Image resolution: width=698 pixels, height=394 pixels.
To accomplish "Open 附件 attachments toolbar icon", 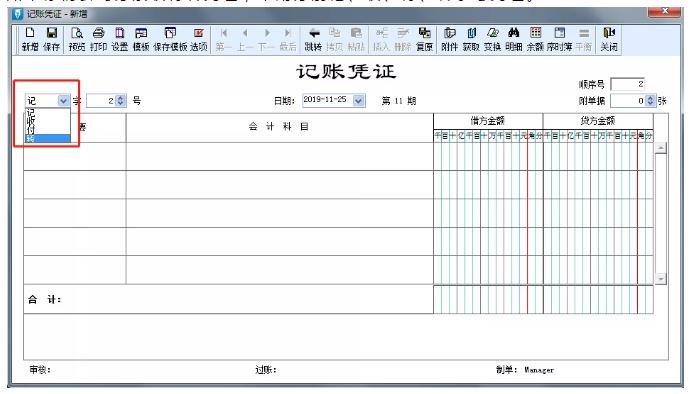I will [x=450, y=39].
